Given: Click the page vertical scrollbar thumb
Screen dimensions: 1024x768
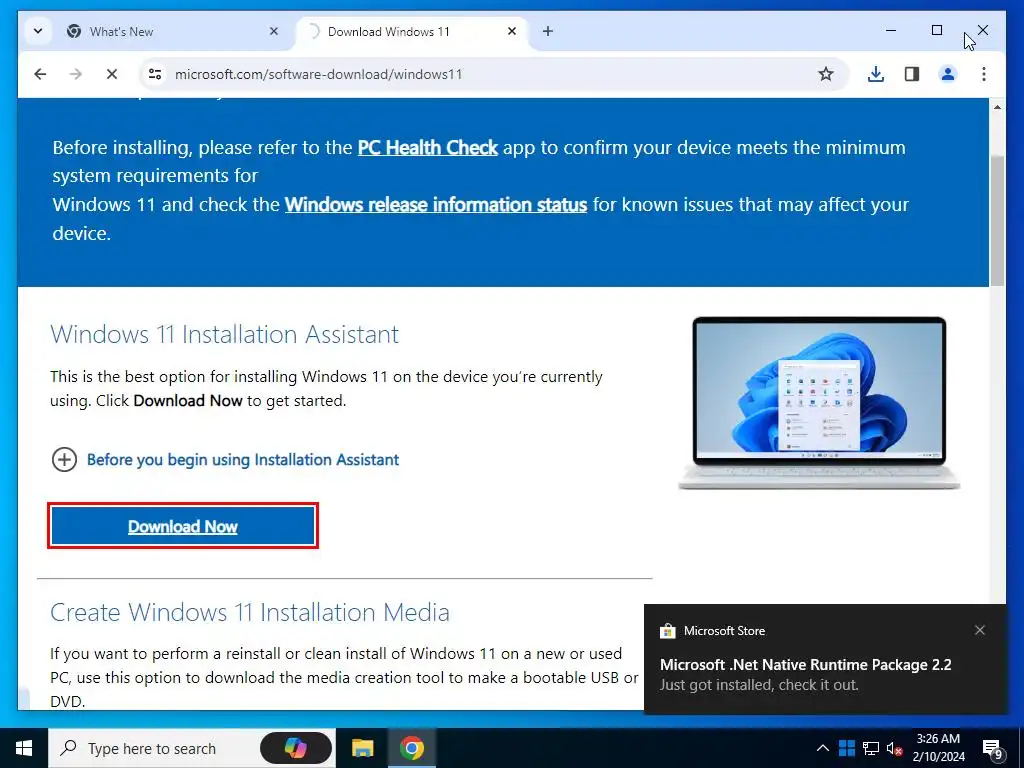Looking at the screenshot, I should [997, 220].
